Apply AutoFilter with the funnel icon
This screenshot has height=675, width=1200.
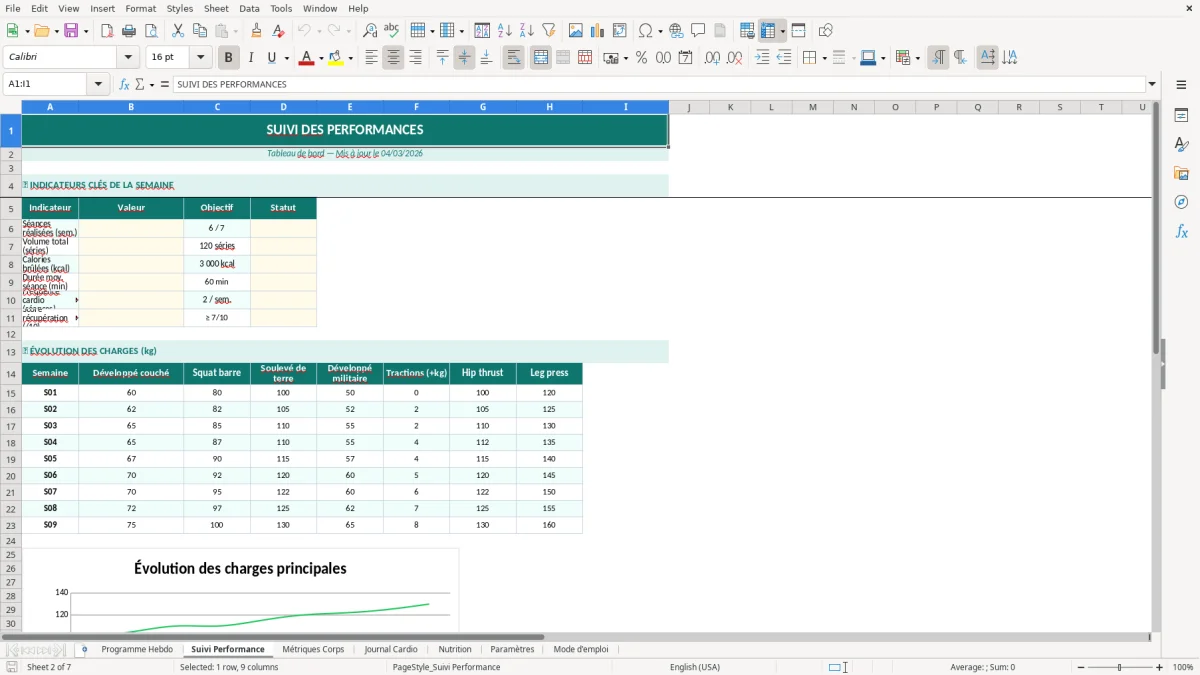pyautogui.click(x=548, y=31)
